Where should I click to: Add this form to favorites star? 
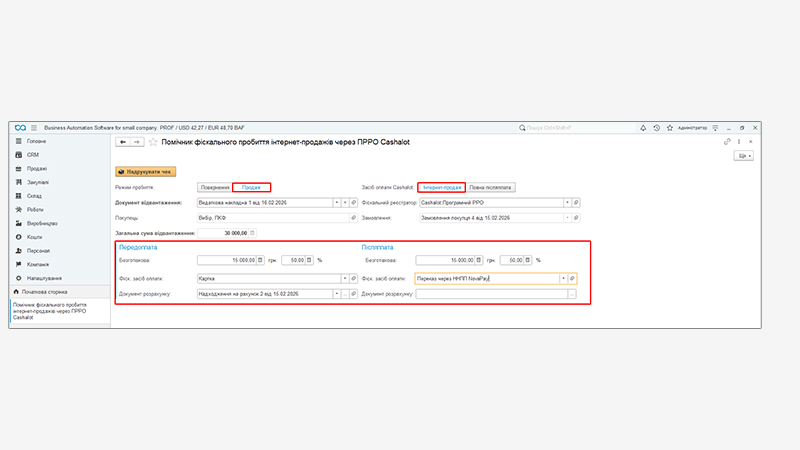coord(153,142)
